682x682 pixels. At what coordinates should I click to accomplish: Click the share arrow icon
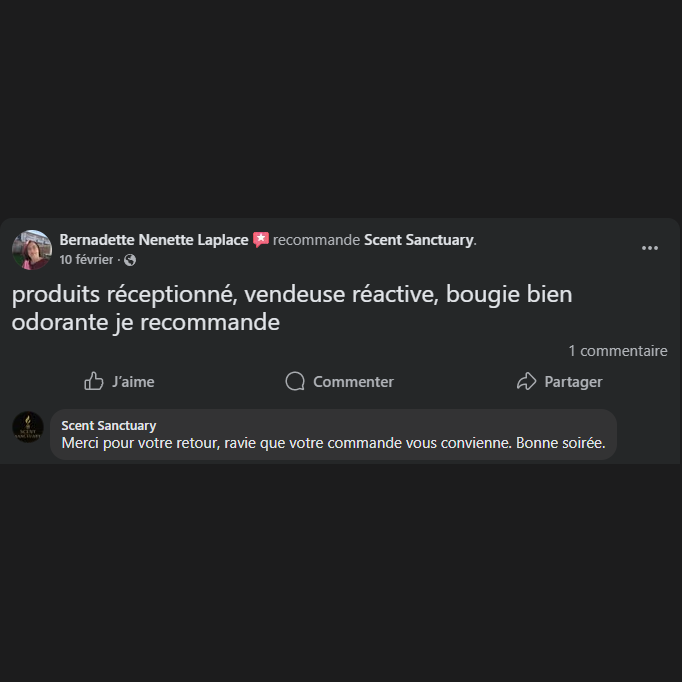coord(527,381)
